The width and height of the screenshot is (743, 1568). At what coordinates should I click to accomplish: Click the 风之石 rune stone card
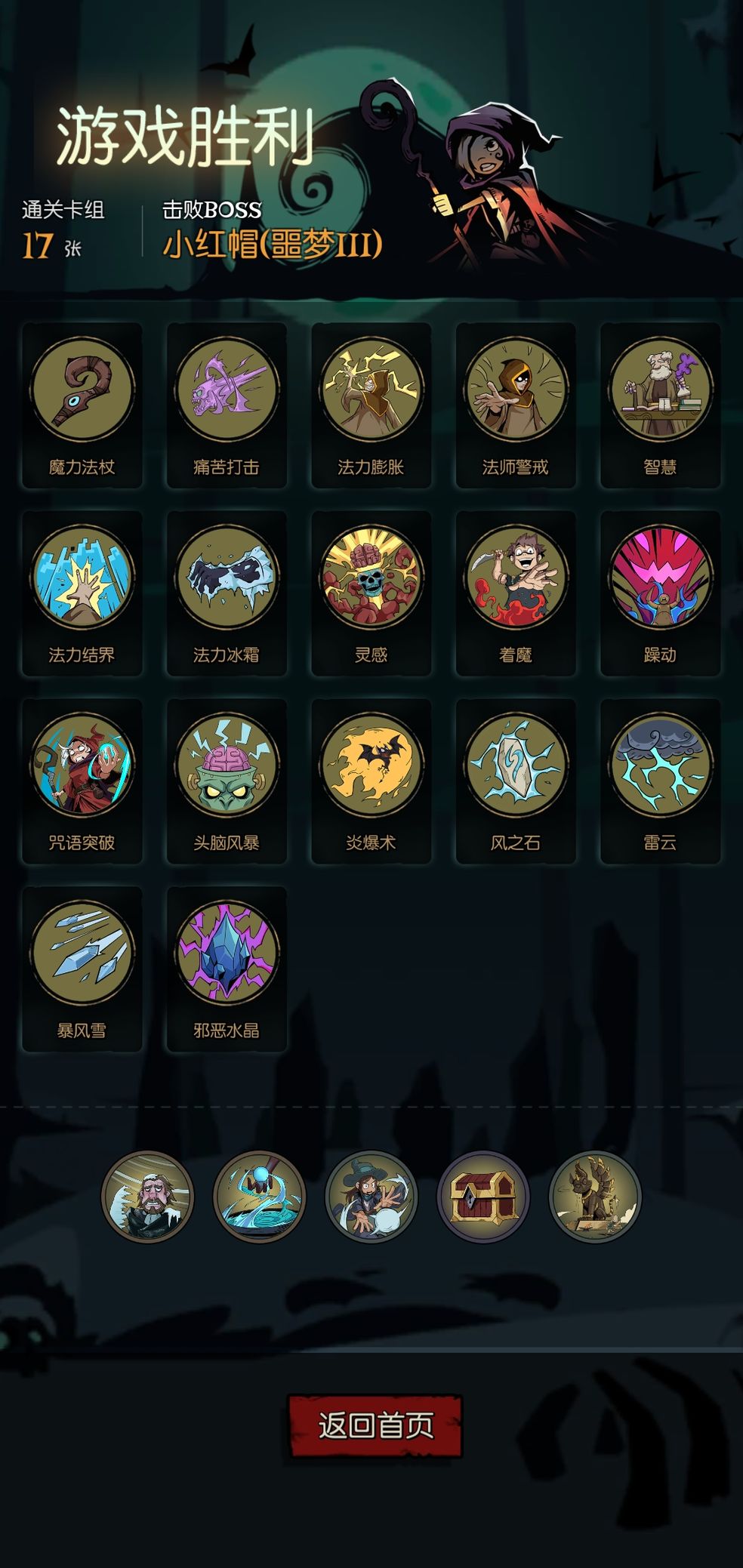(516, 781)
